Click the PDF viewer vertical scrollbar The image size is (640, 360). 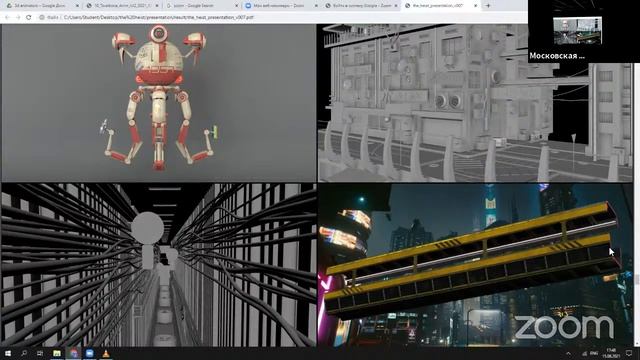pyautogui.click(x=636, y=280)
